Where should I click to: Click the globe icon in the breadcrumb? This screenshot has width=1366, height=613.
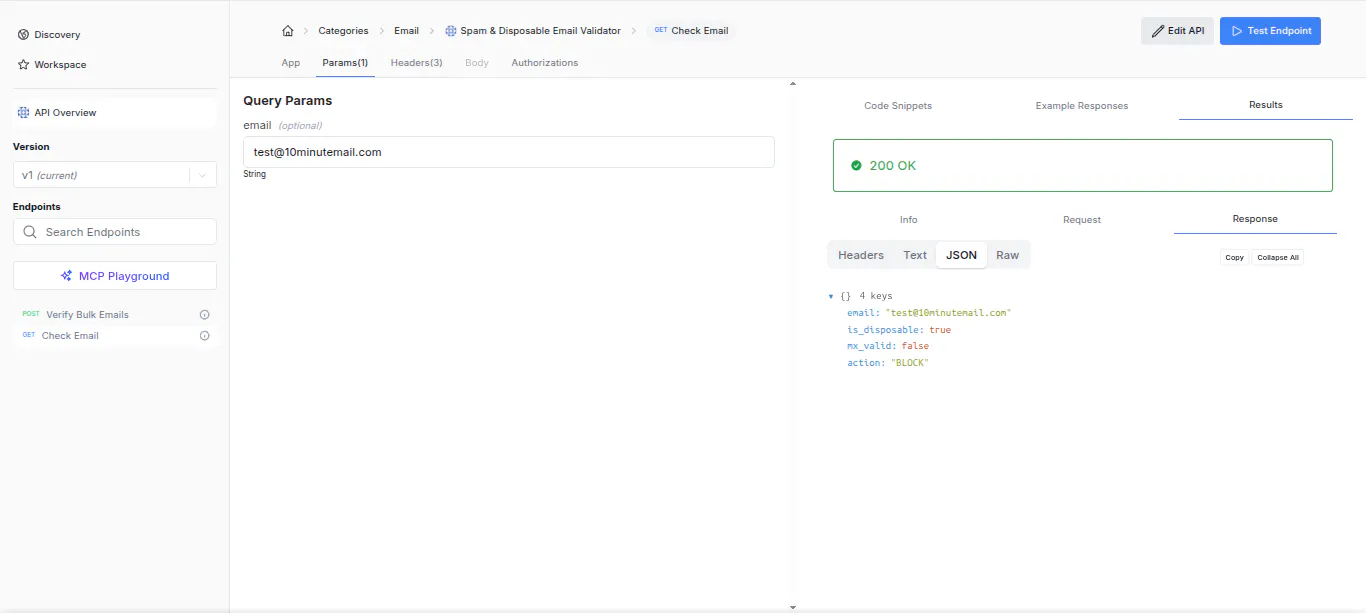451,31
